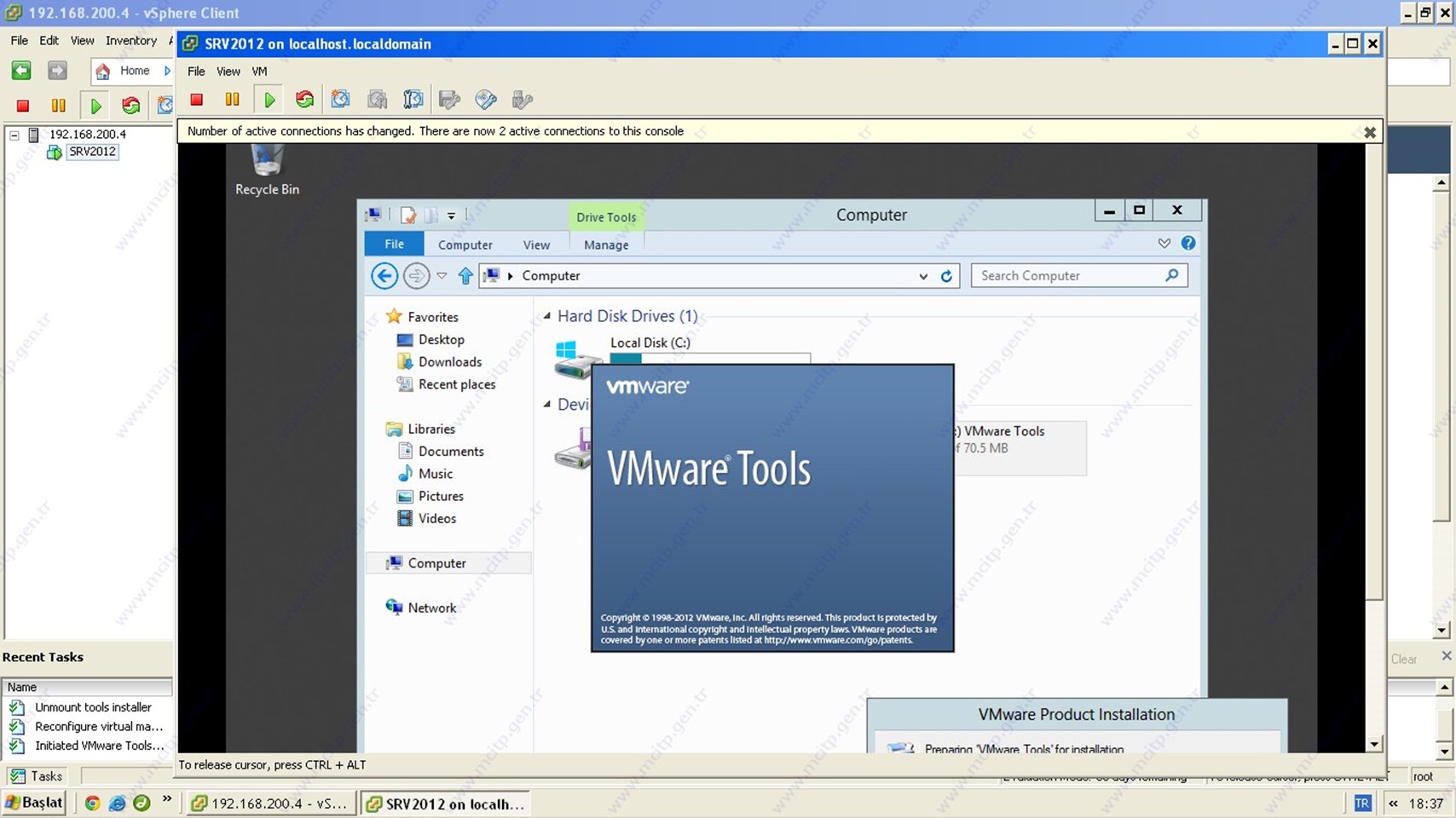1456x818 pixels.
Task: Suspend VM in the SRV2012 console toolbar
Action: coord(232,100)
